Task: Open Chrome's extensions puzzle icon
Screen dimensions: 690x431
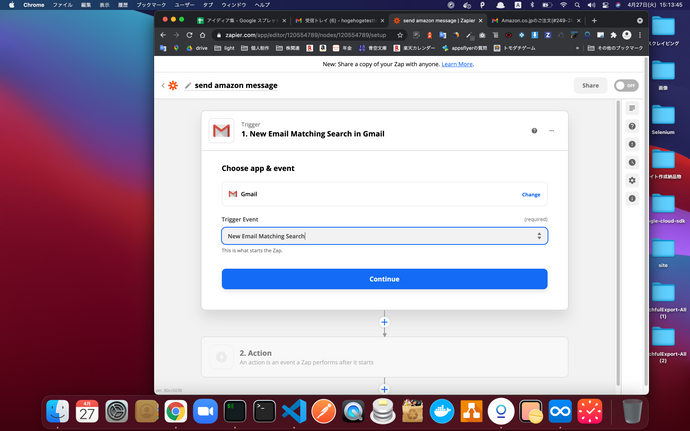Action: pos(613,35)
